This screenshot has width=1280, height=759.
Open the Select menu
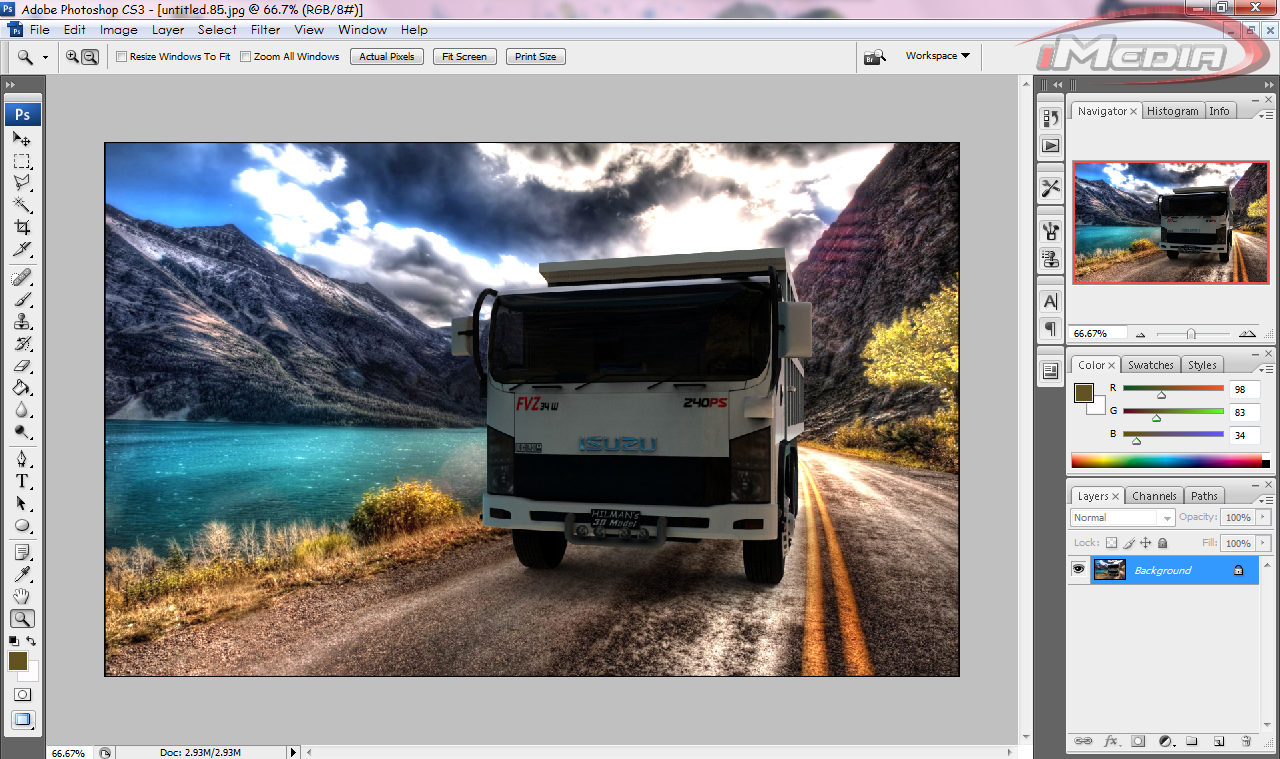point(217,30)
